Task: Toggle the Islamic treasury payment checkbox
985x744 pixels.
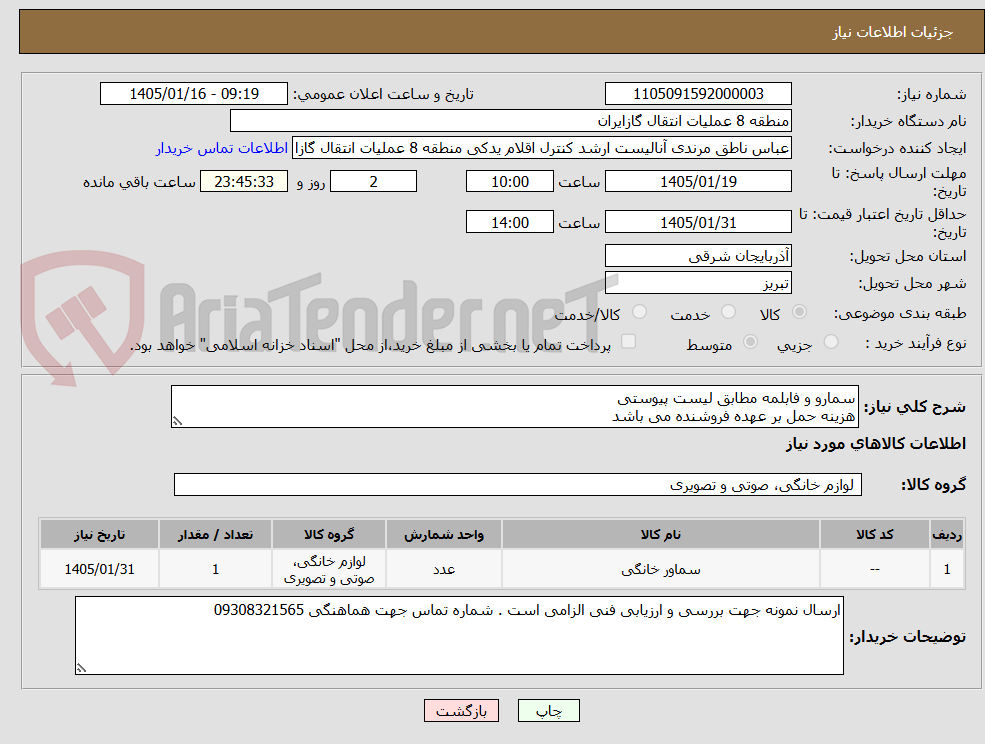Action: click(x=628, y=341)
